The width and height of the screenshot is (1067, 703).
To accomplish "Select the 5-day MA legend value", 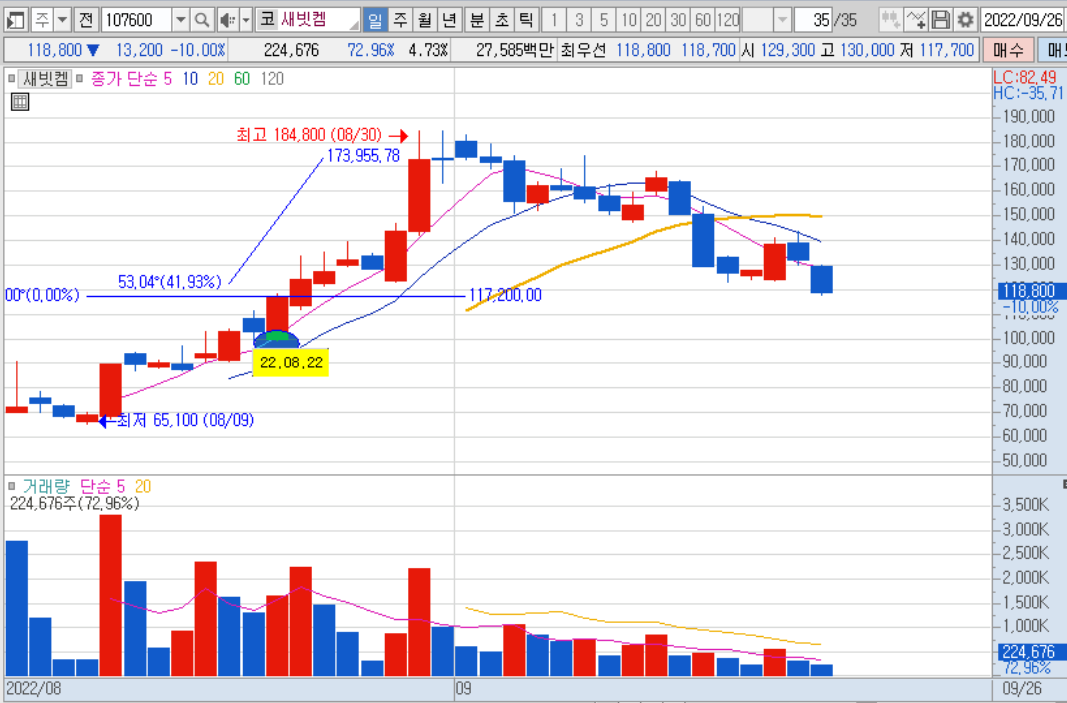I will tap(167, 79).
